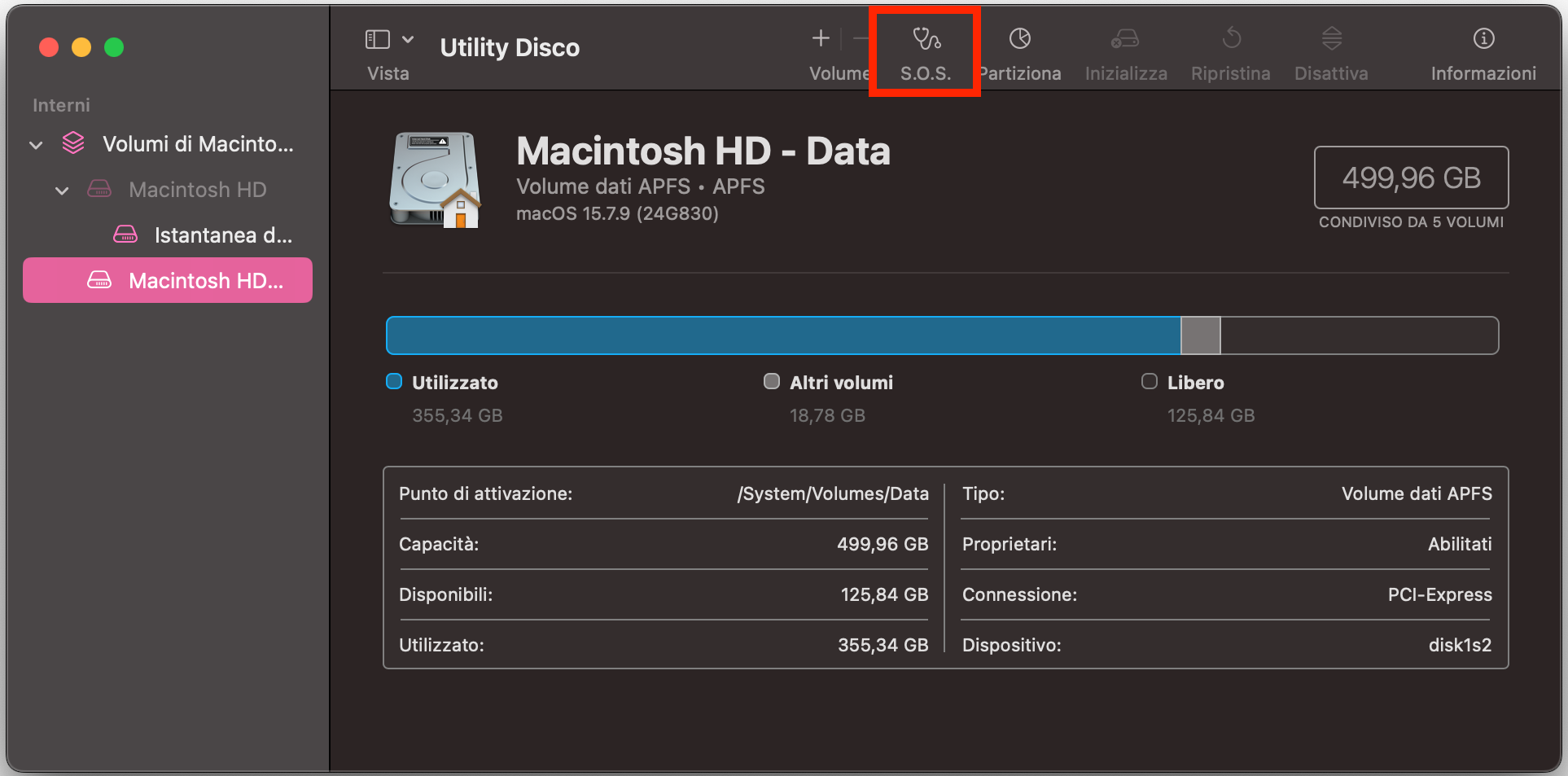Select the Istantanea d... snapshot entry
Image resolution: width=1568 pixels, height=776 pixels.
(x=168, y=235)
